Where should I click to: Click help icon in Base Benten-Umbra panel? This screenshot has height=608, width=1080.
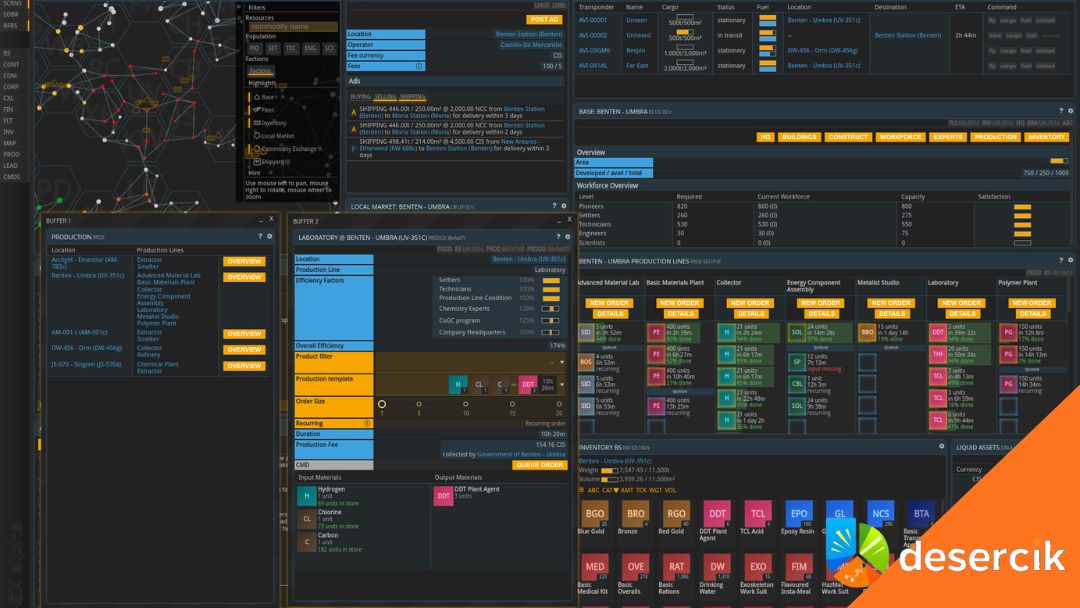[1061, 111]
